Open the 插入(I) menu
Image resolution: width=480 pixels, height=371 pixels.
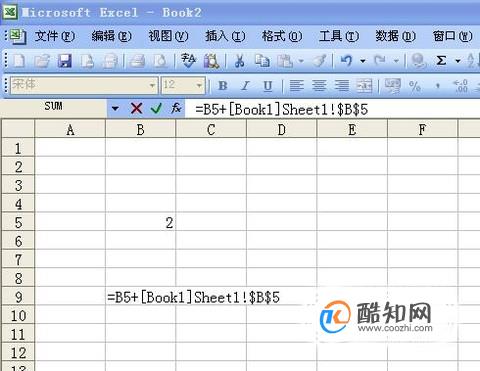(225, 36)
